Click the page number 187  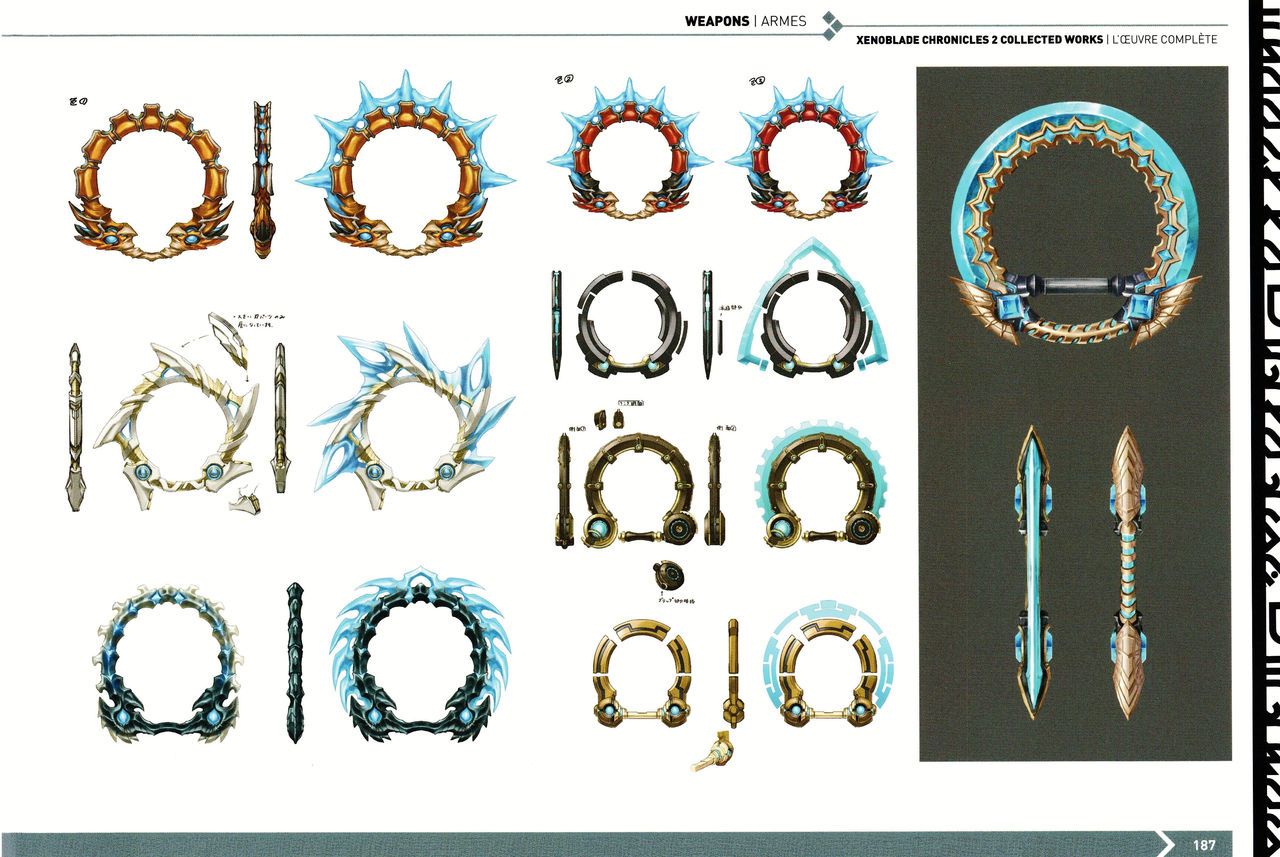coord(1204,843)
